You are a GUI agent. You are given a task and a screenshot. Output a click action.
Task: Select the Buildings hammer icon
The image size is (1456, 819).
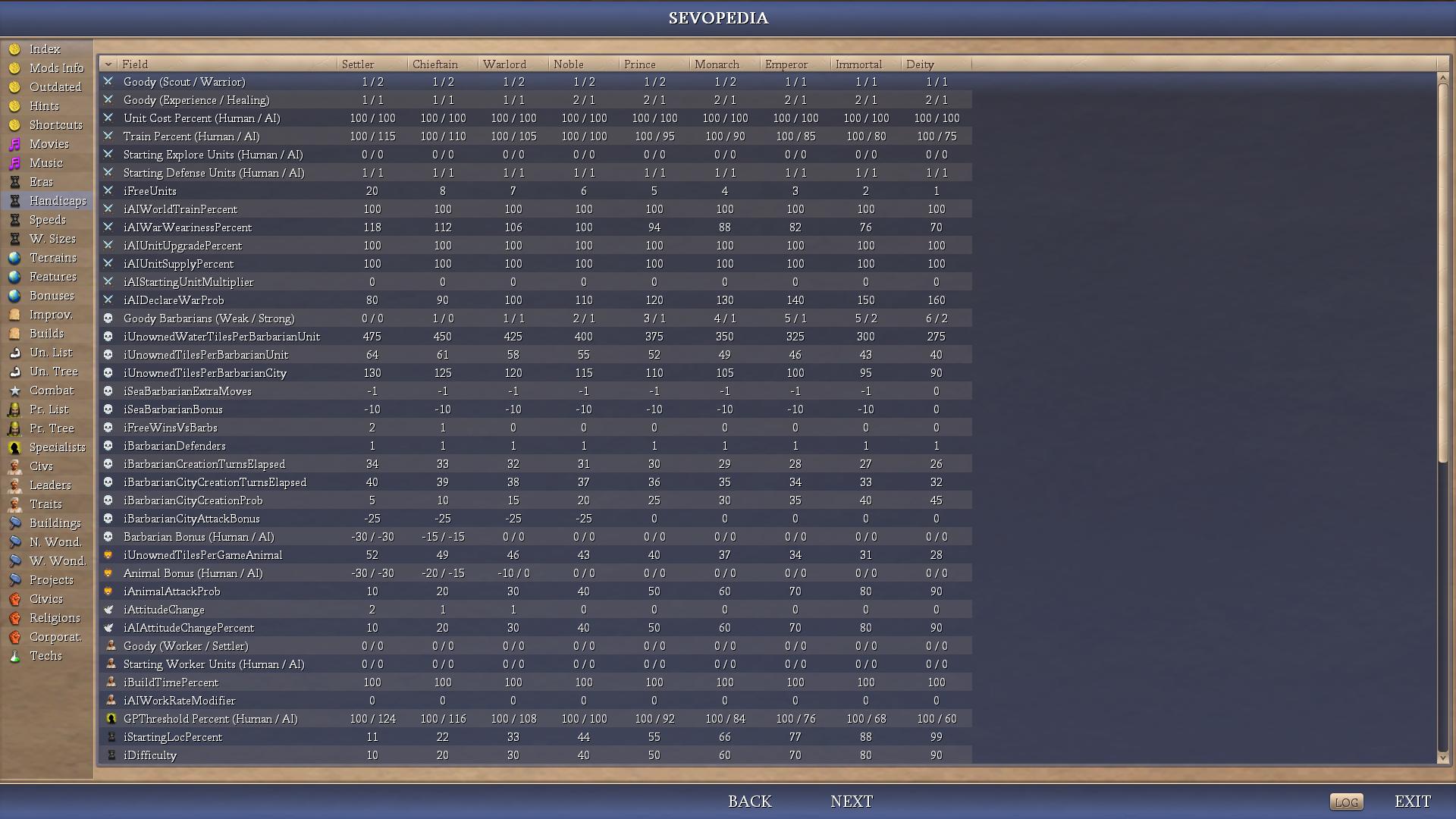[14, 523]
